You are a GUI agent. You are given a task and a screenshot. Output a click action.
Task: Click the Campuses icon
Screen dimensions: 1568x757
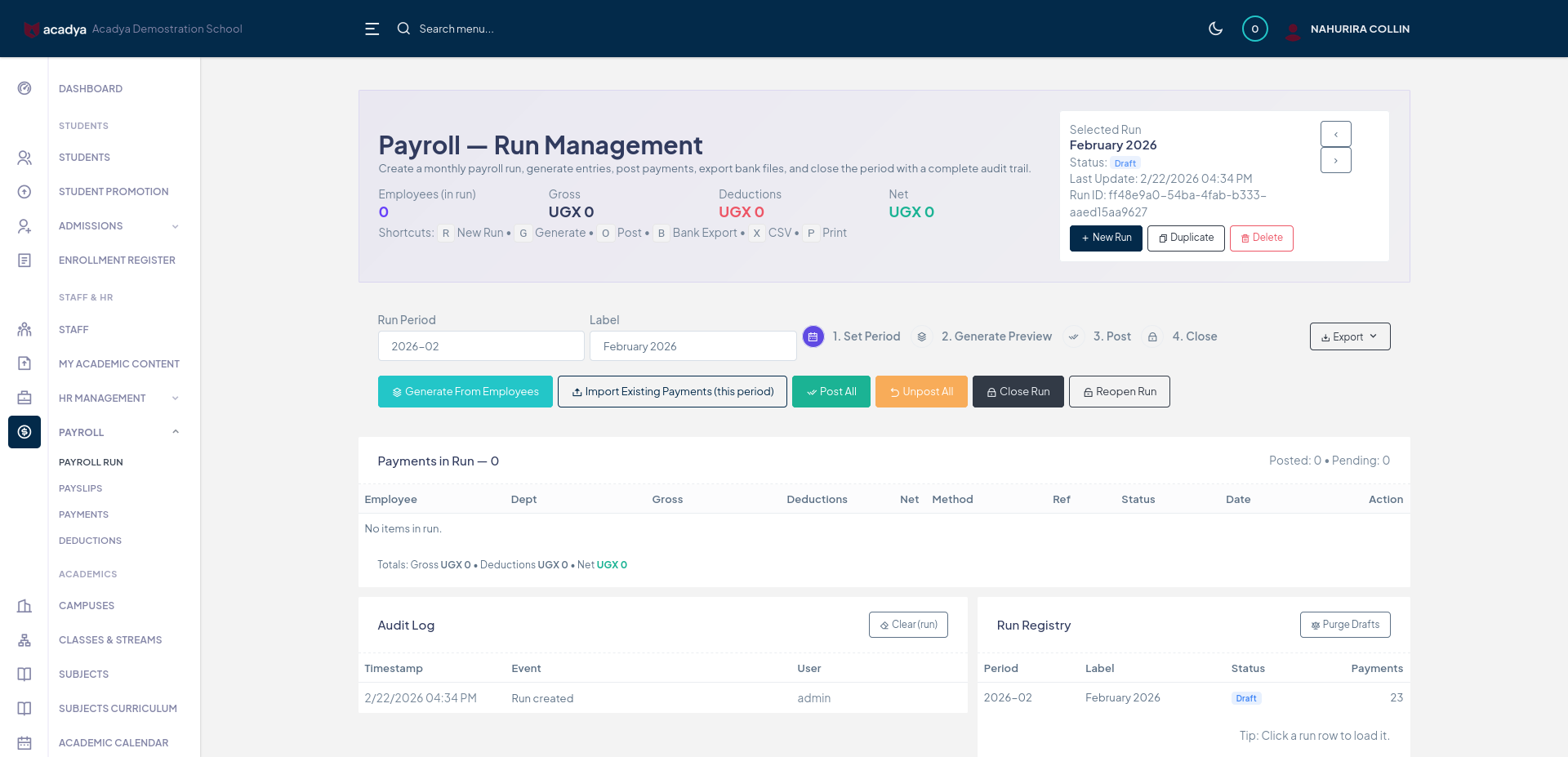pos(24,605)
